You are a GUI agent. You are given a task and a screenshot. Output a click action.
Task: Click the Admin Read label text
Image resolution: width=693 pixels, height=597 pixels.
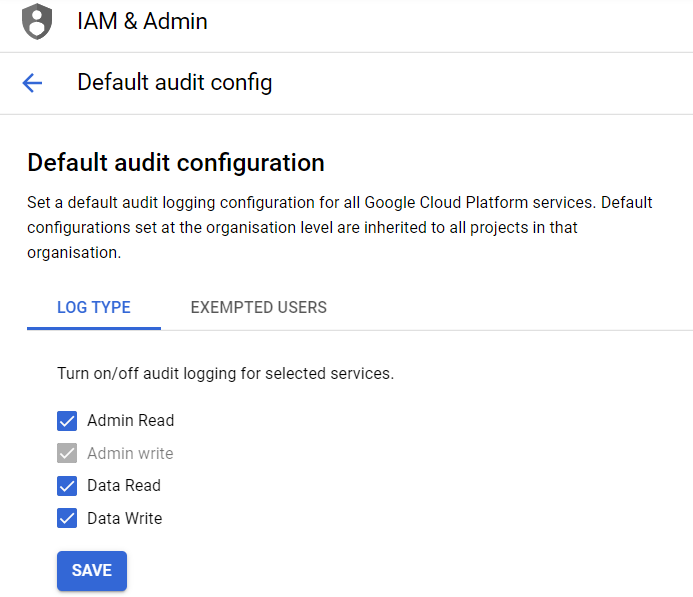click(x=130, y=421)
